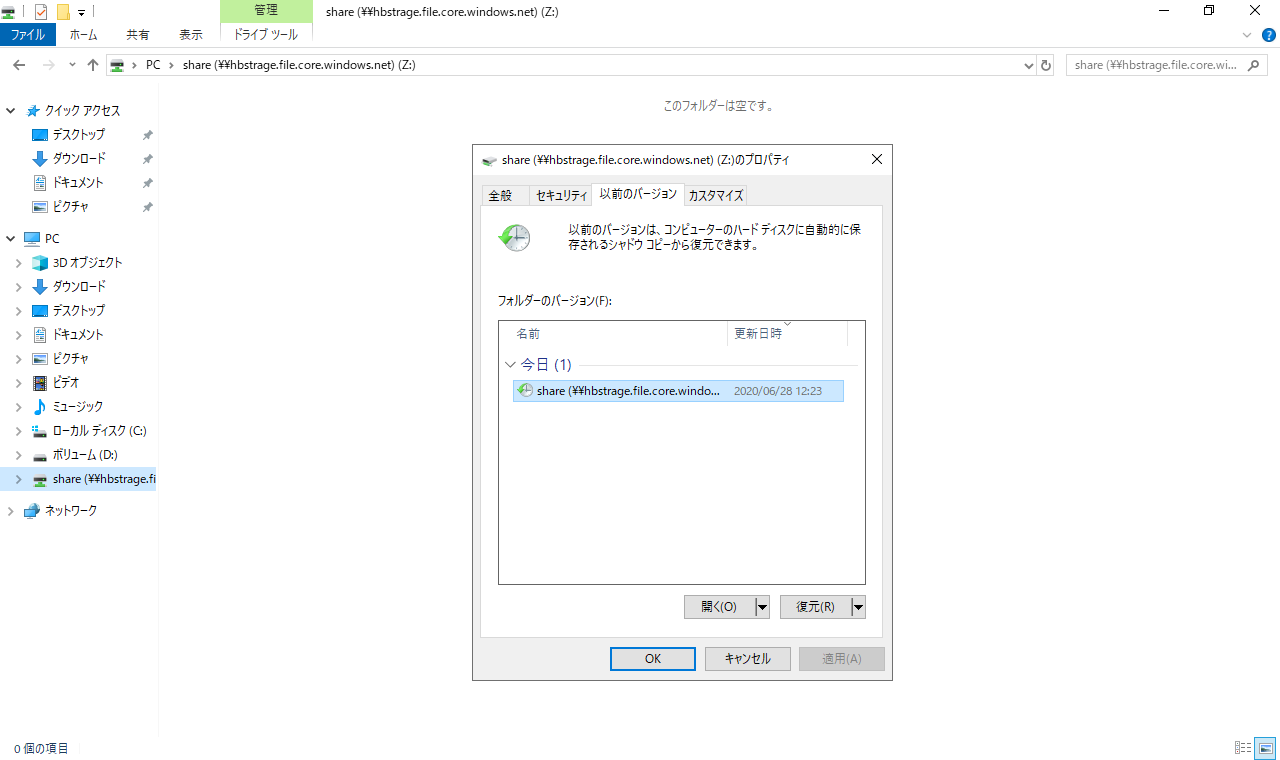Click the Up one level arrow
This screenshot has width=1280, height=760.
[x=93, y=65]
